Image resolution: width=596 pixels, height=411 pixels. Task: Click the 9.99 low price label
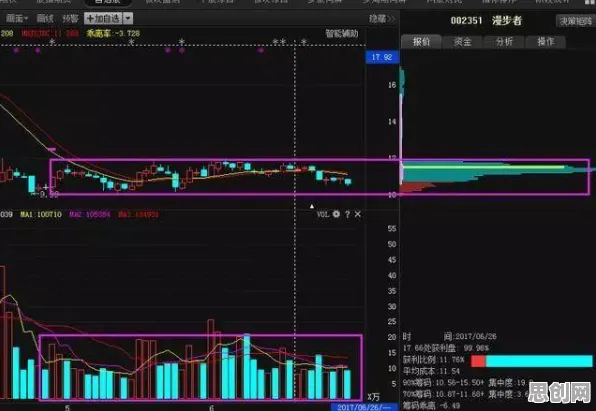(x=49, y=195)
